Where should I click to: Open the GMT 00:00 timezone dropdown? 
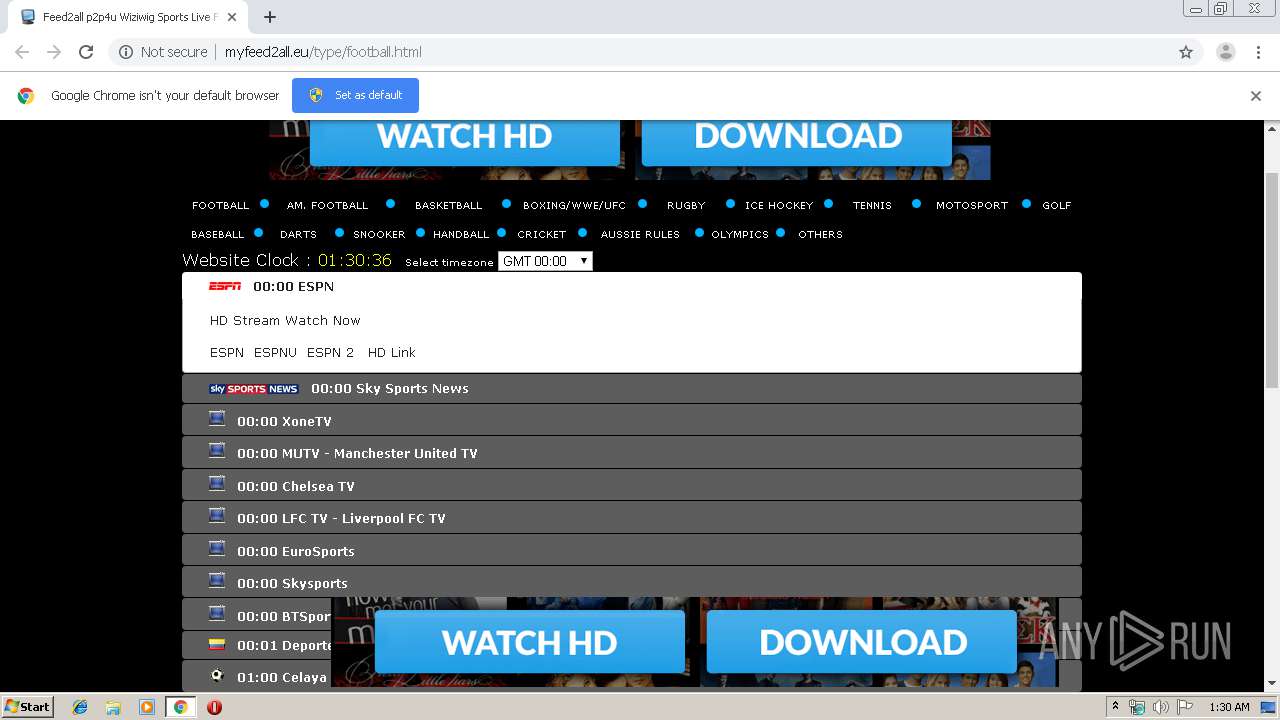coord(545,261)
